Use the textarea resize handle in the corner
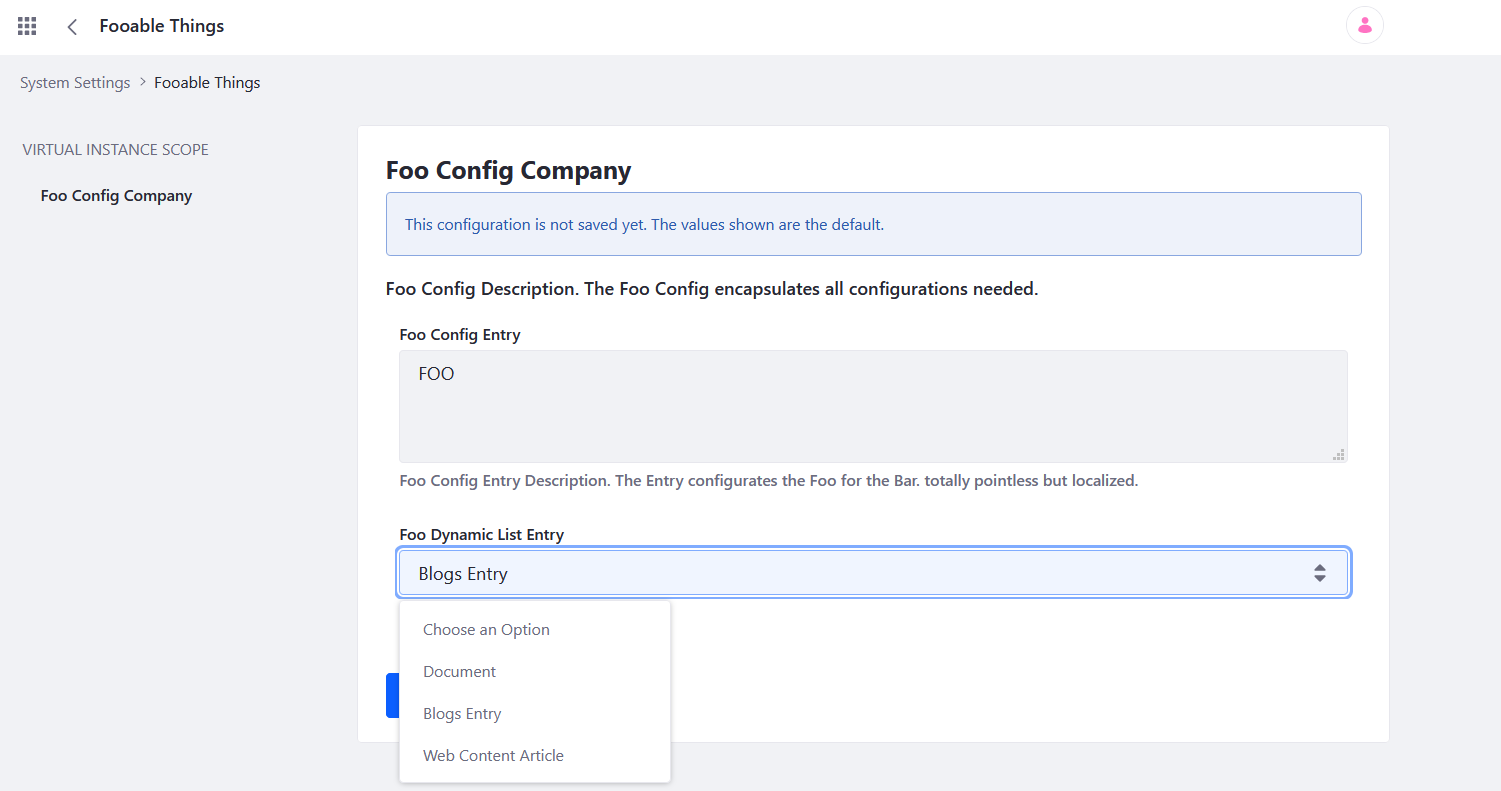The image size is (1501, 791). click(x=1339, y=454)
